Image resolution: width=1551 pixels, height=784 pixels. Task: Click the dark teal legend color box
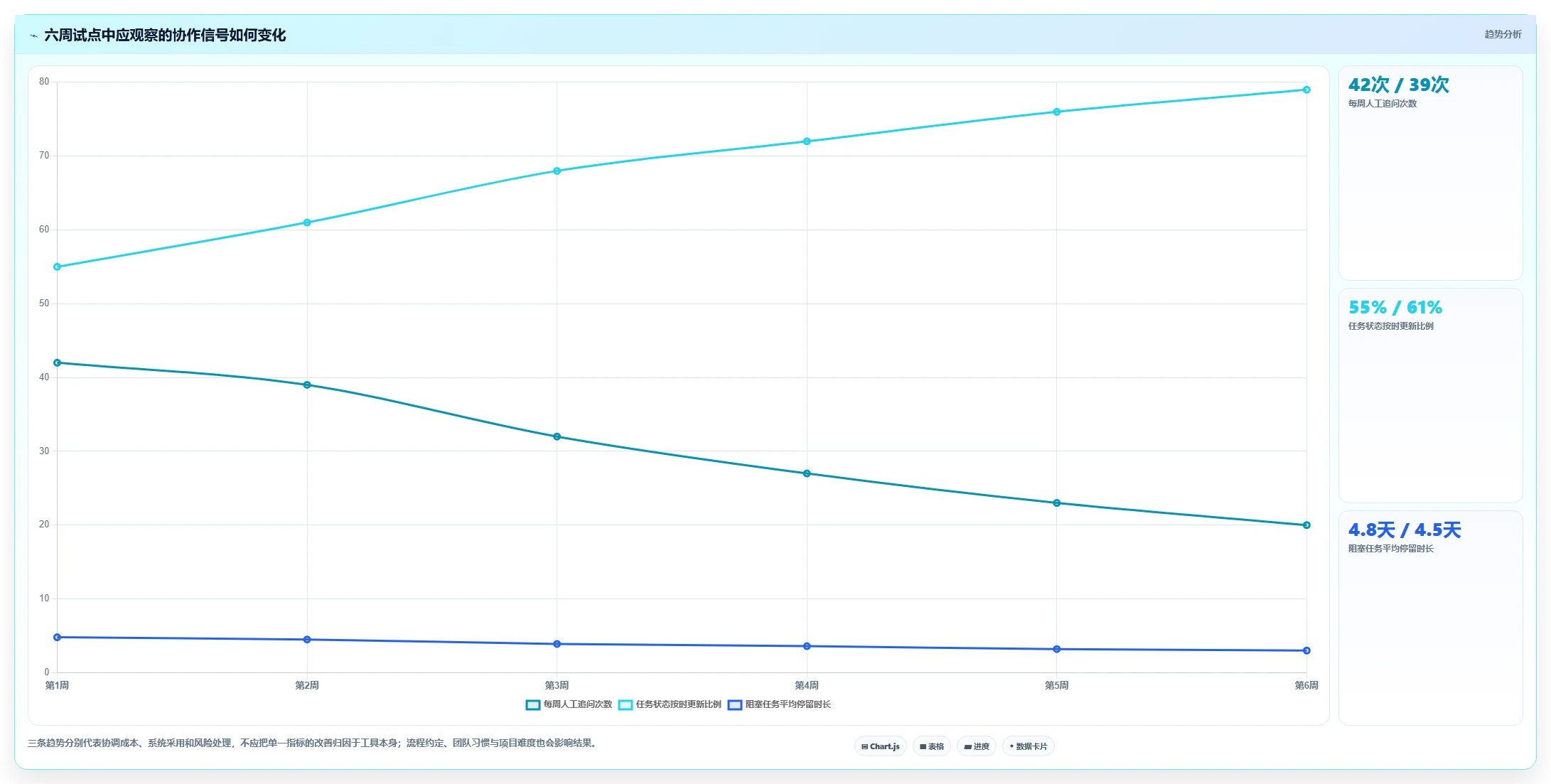click(533, 705)
